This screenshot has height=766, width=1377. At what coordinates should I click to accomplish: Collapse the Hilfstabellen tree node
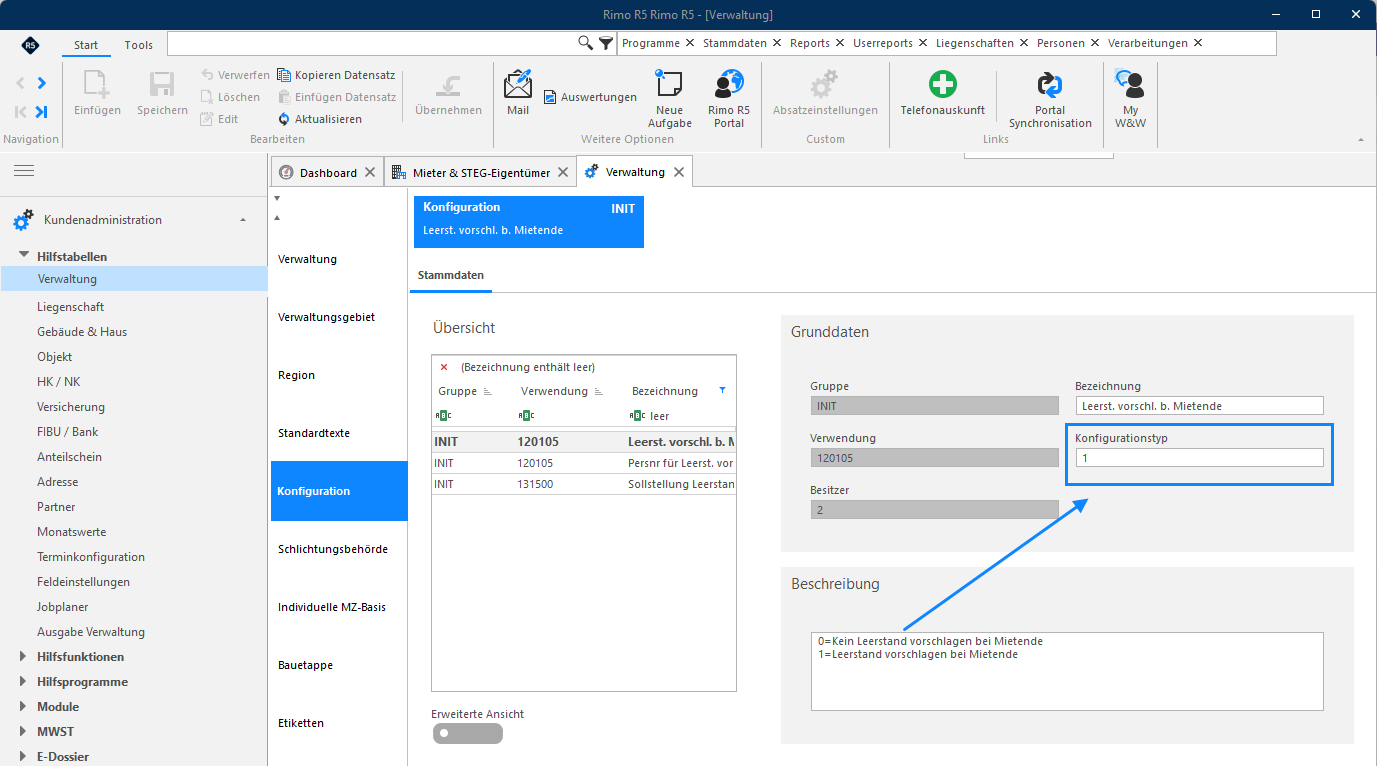(x=24, y=256)
